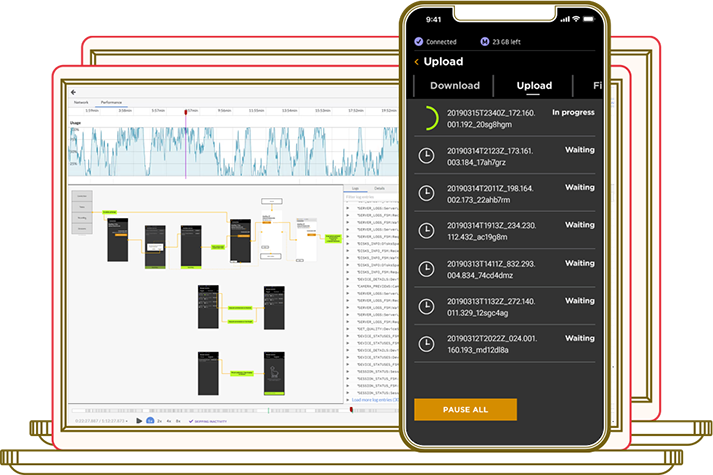This screenshot has height=475, width=713.
Task: Expand the CAMERA_PREVIEWS log entry
Action: pyautogui.click(x=348, y=286)
